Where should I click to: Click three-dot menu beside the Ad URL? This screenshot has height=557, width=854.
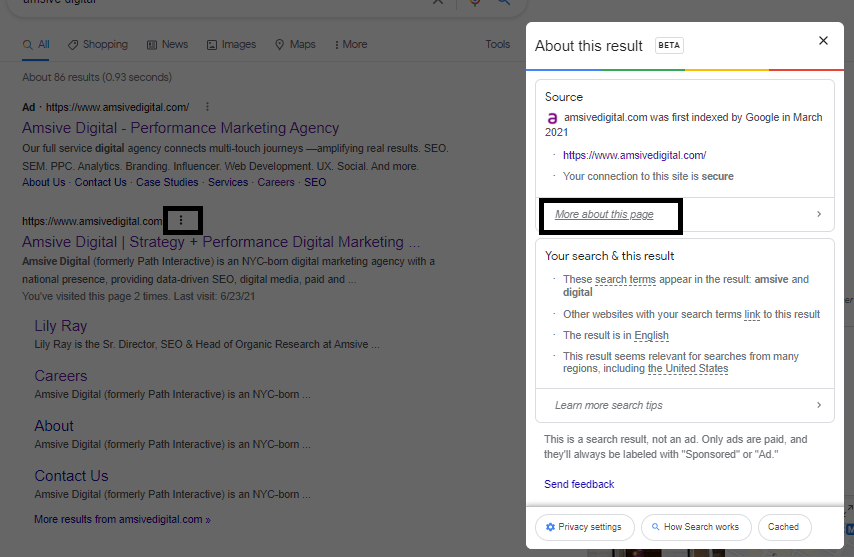207,107
